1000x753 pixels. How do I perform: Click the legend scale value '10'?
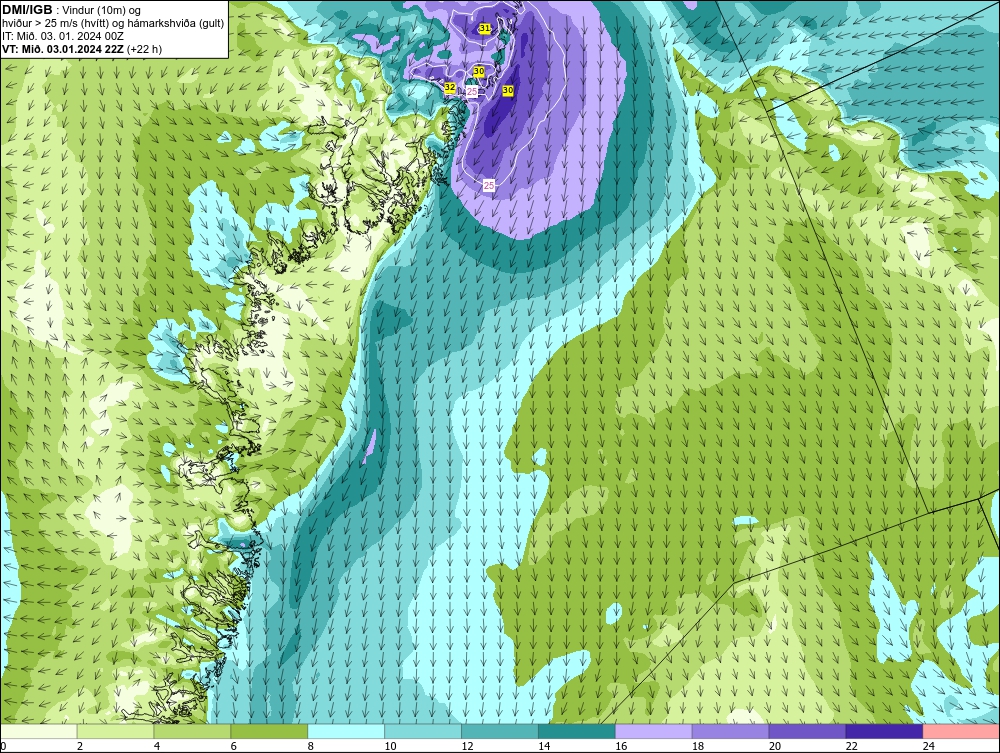[x=390, y=746]
